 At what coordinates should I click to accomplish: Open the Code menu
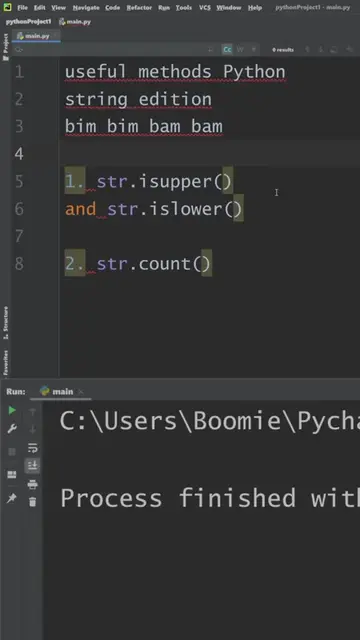tap(113, 8)
